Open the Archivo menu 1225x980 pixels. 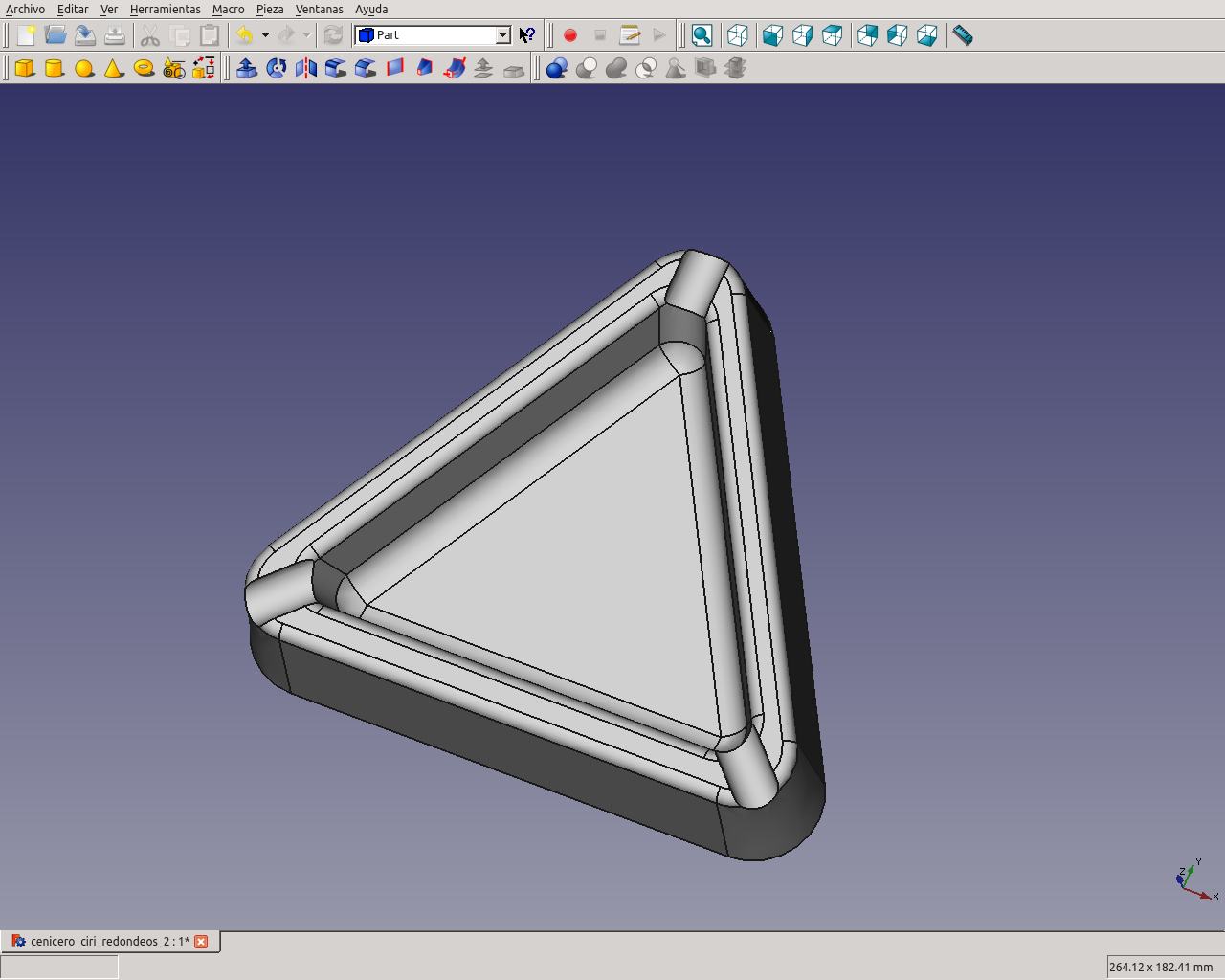[25, 9]
